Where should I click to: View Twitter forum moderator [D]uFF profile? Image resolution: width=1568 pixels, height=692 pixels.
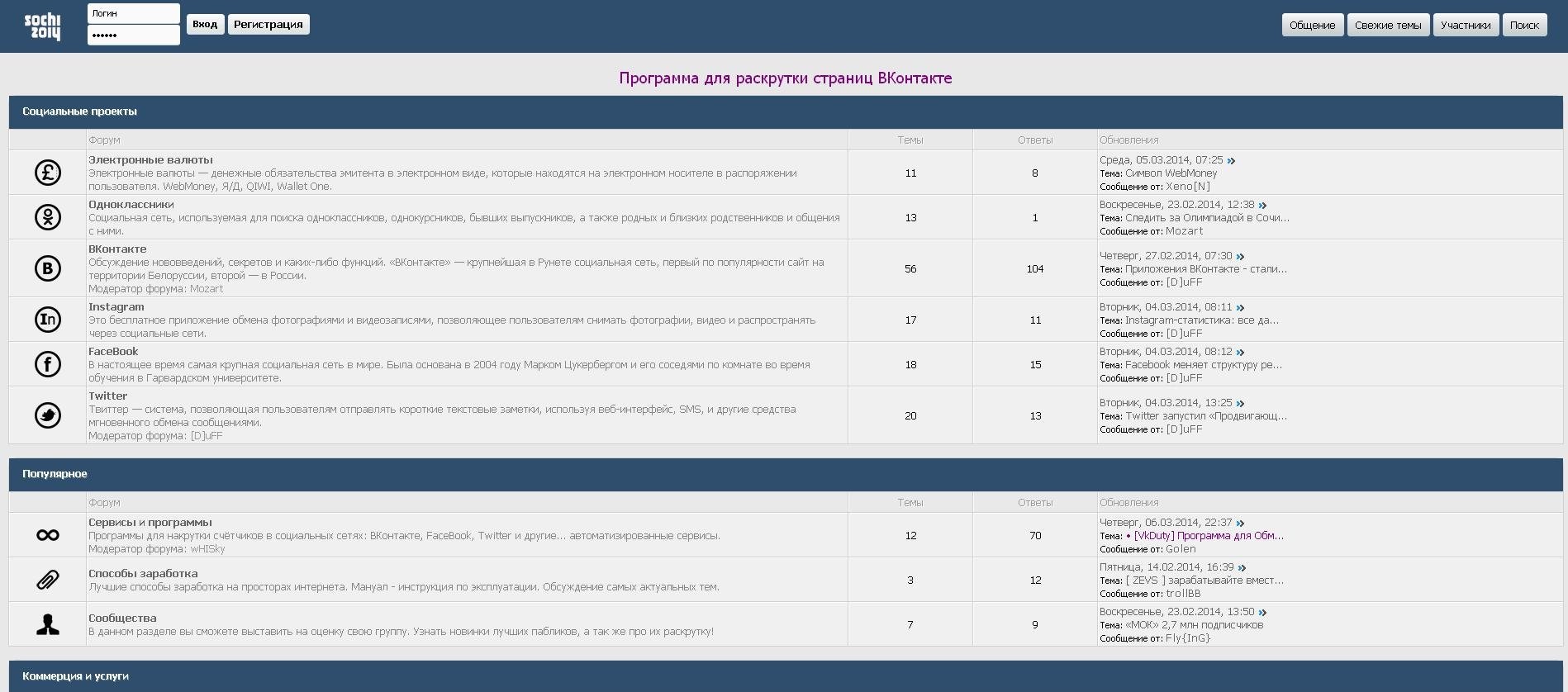(x=207, y=436)
